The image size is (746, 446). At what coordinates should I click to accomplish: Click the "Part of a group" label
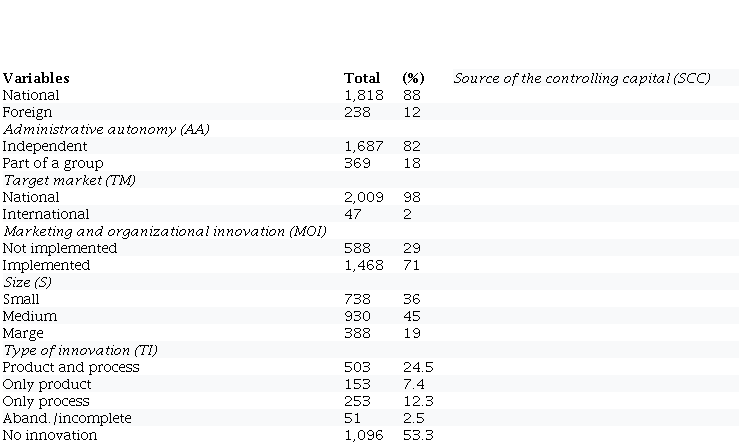(x=53, y=163)
